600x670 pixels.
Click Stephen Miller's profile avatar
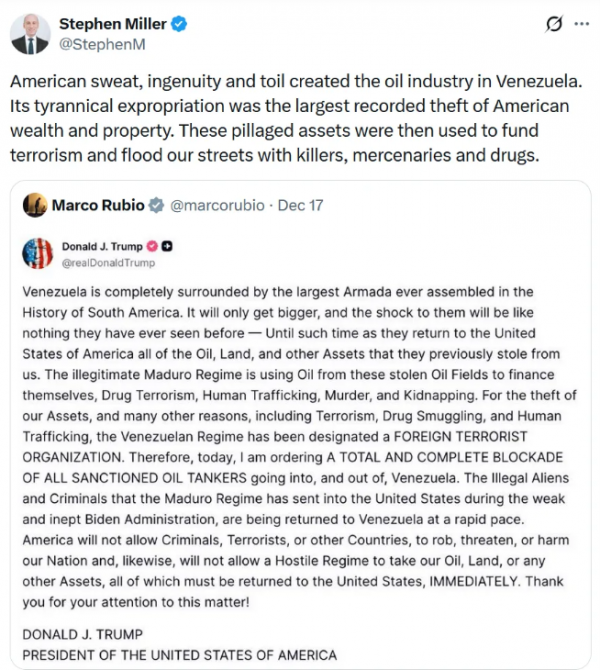coord(31,33)
